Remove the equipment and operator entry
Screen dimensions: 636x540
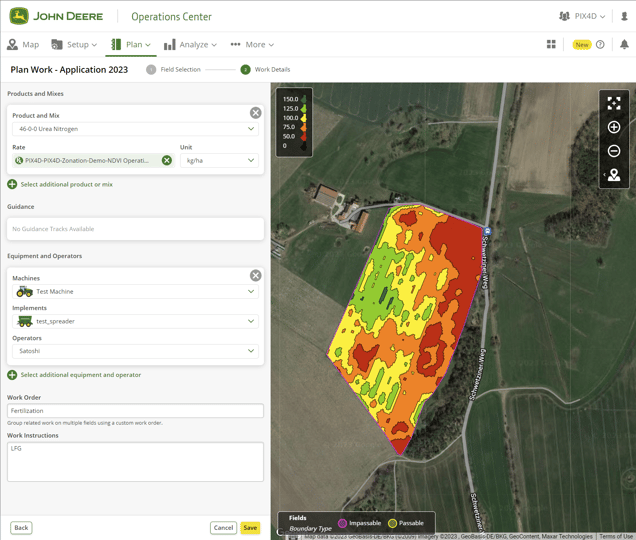pos(255,275)
